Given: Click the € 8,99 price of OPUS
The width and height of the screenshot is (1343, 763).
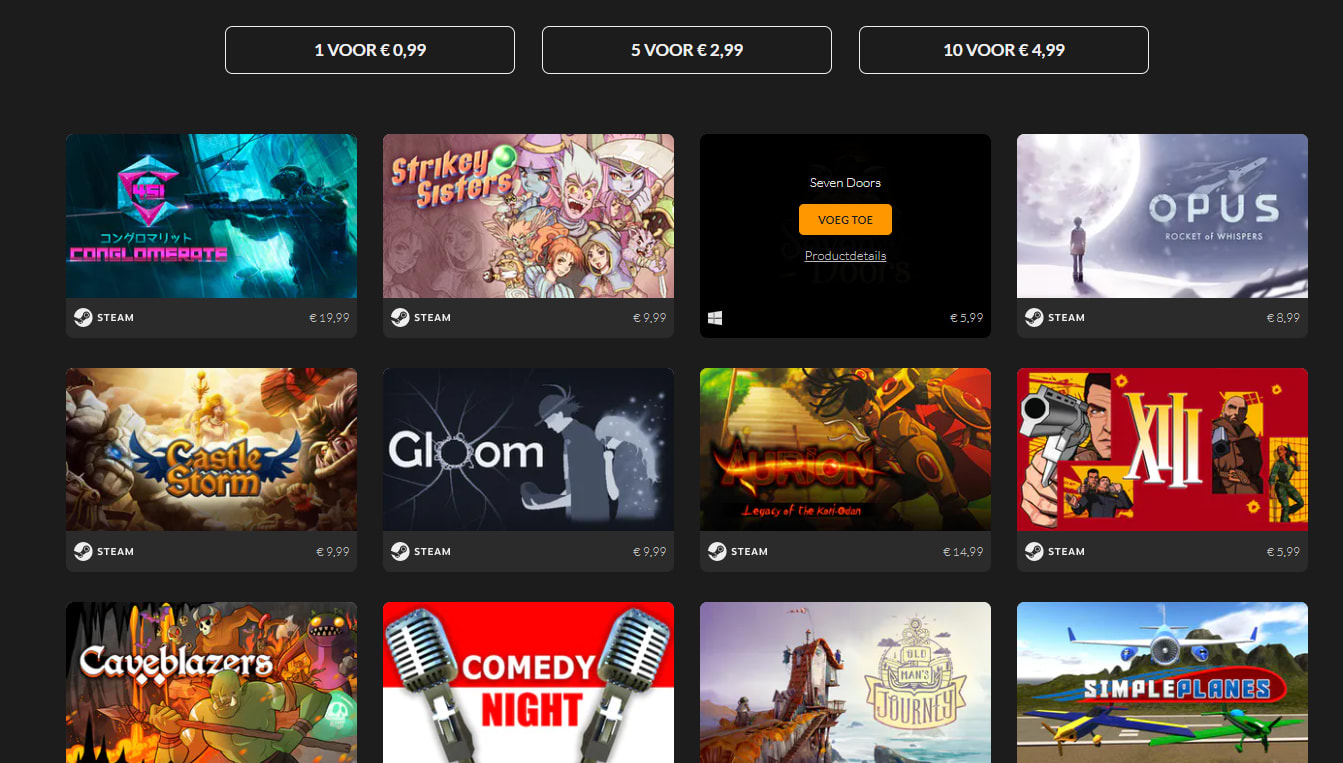Looking at the screenshot, I should point(1283,318).
